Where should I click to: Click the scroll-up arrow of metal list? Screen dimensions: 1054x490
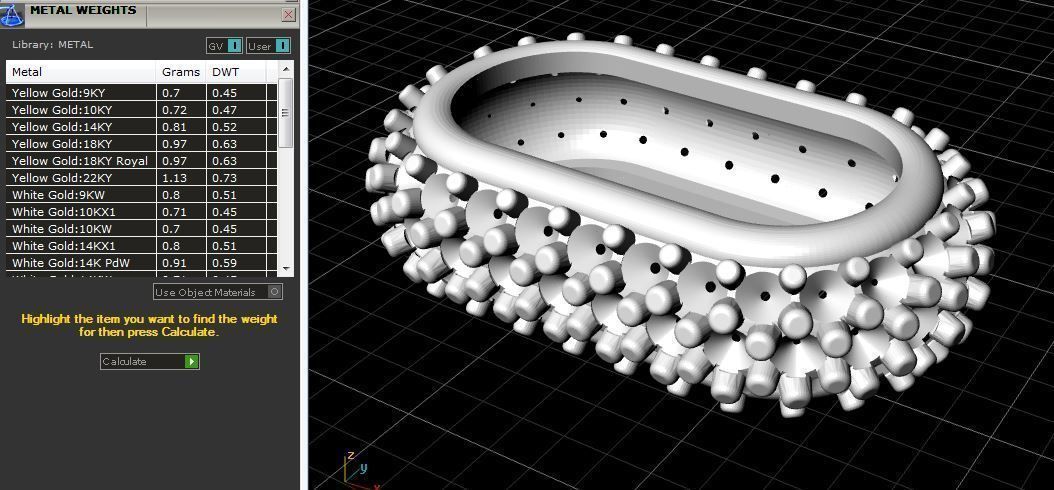tap(285, 69)
